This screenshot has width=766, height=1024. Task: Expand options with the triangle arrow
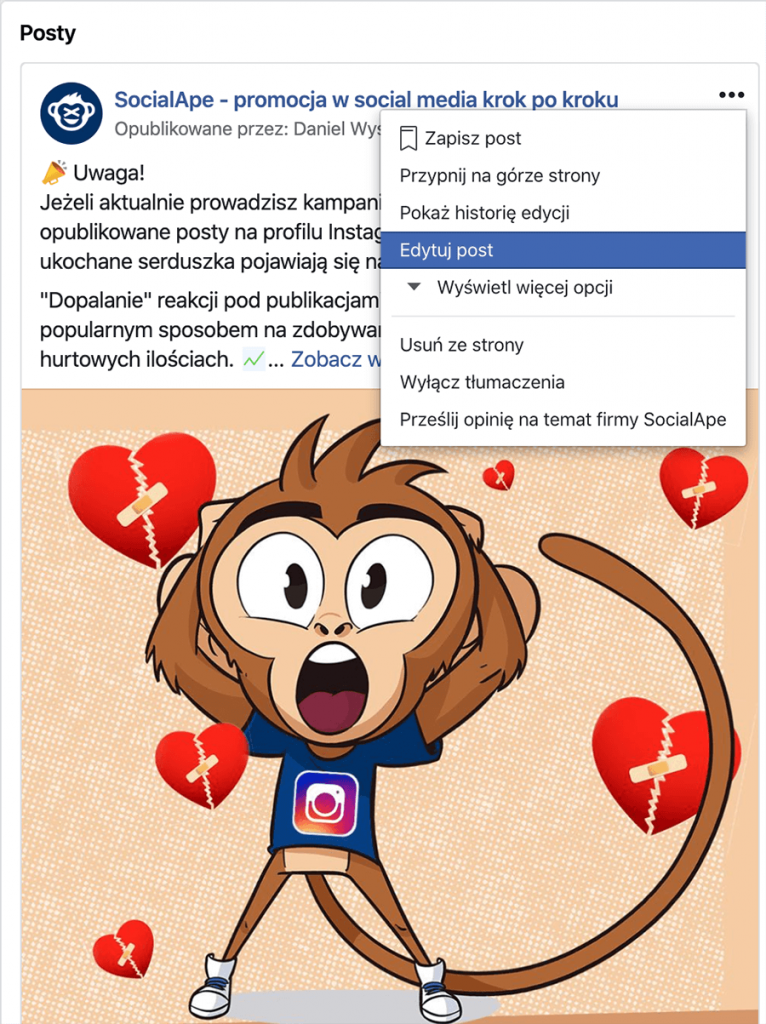click(414, 287)
